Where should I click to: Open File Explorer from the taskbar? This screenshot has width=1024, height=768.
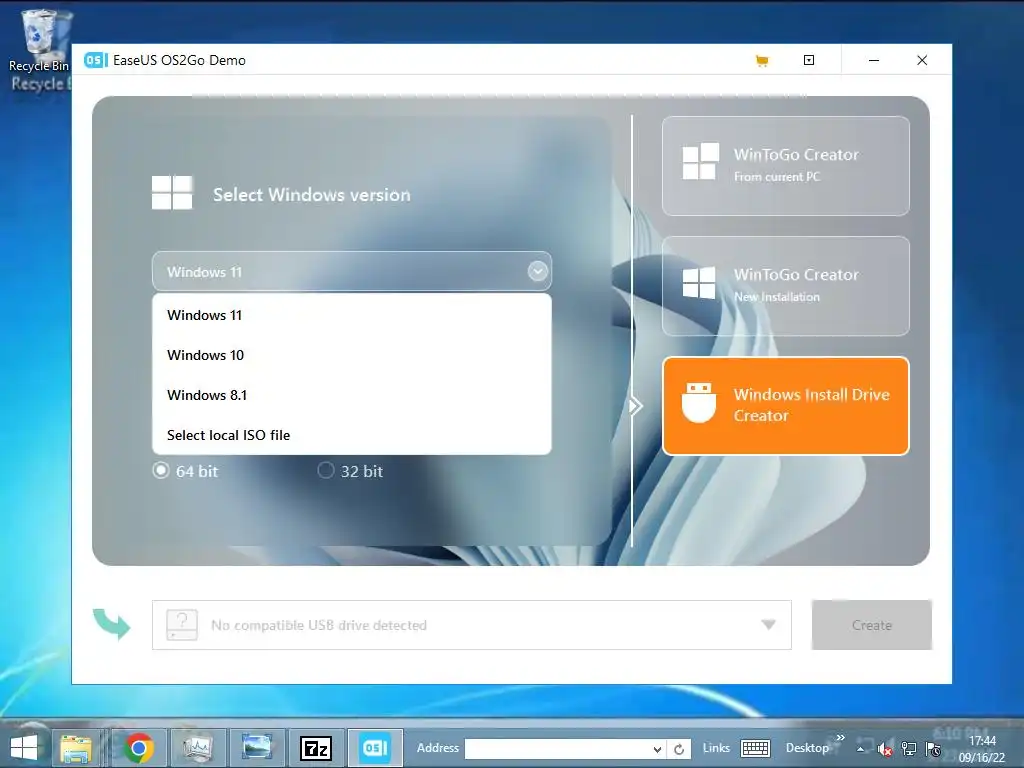coord(76,748)
